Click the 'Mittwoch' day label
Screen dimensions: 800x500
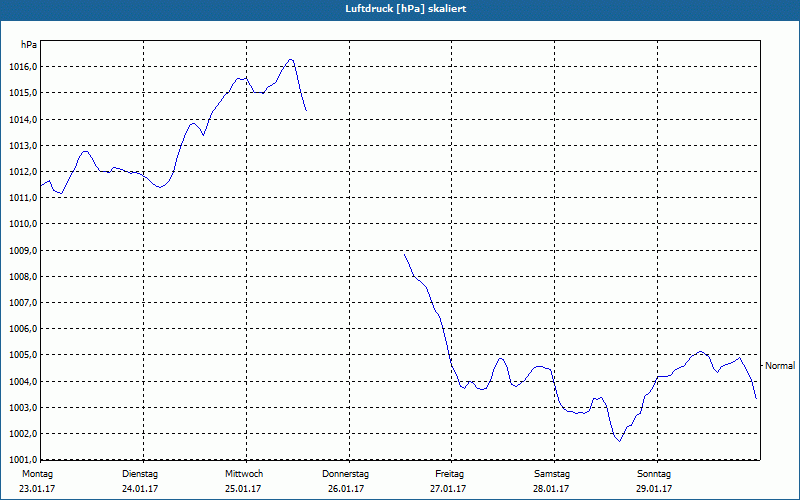[x=244, y=474]
